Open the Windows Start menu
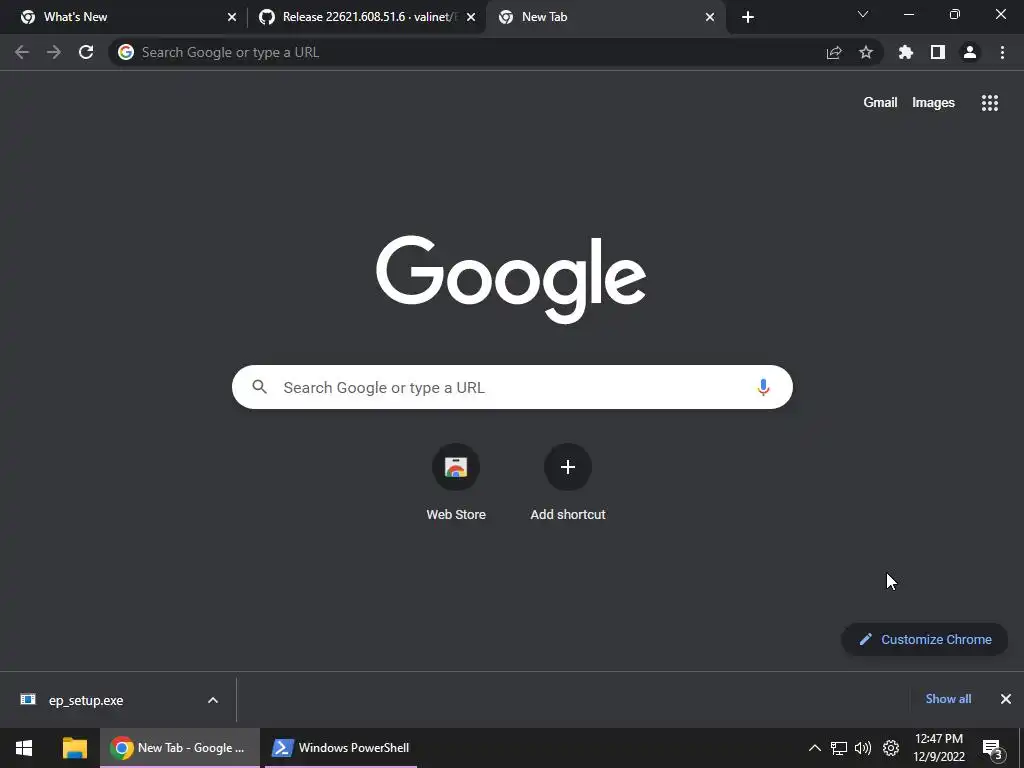The height and width of the screenshot is (768, 1024). (x=24, y=748)
